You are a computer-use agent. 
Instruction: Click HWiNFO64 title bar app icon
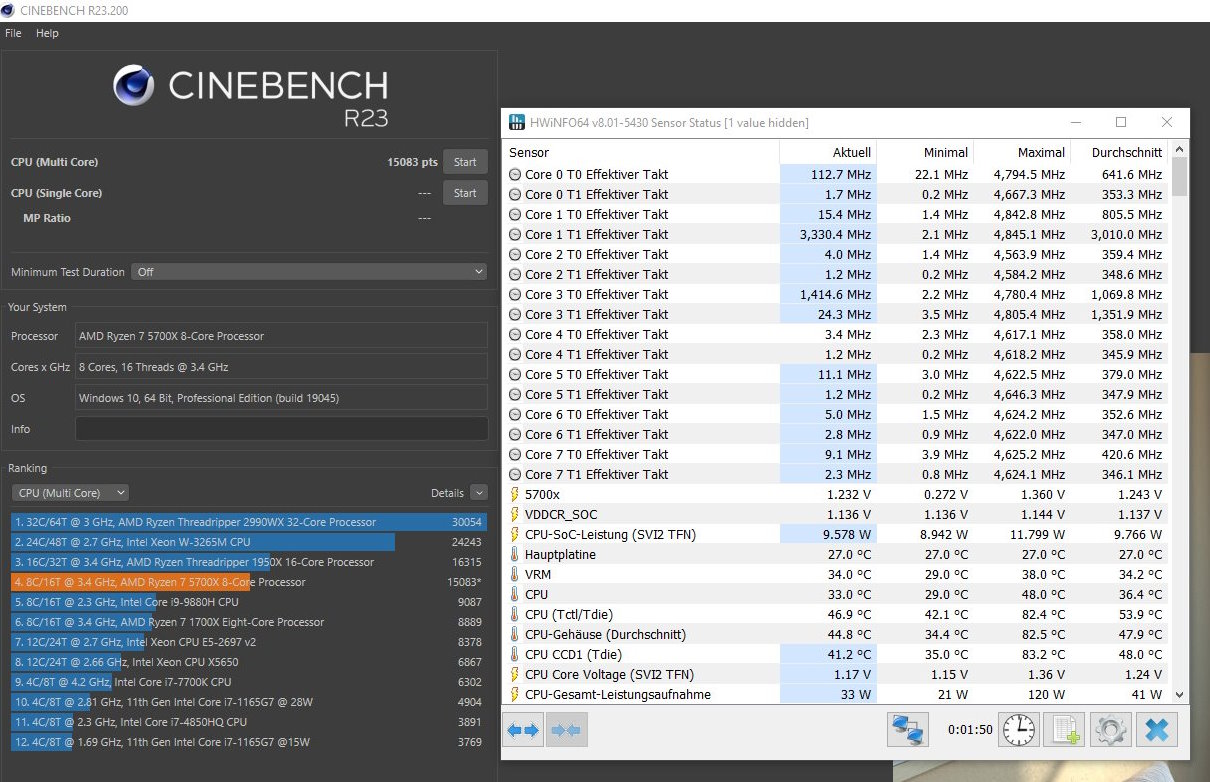click(x=517, y=122)
